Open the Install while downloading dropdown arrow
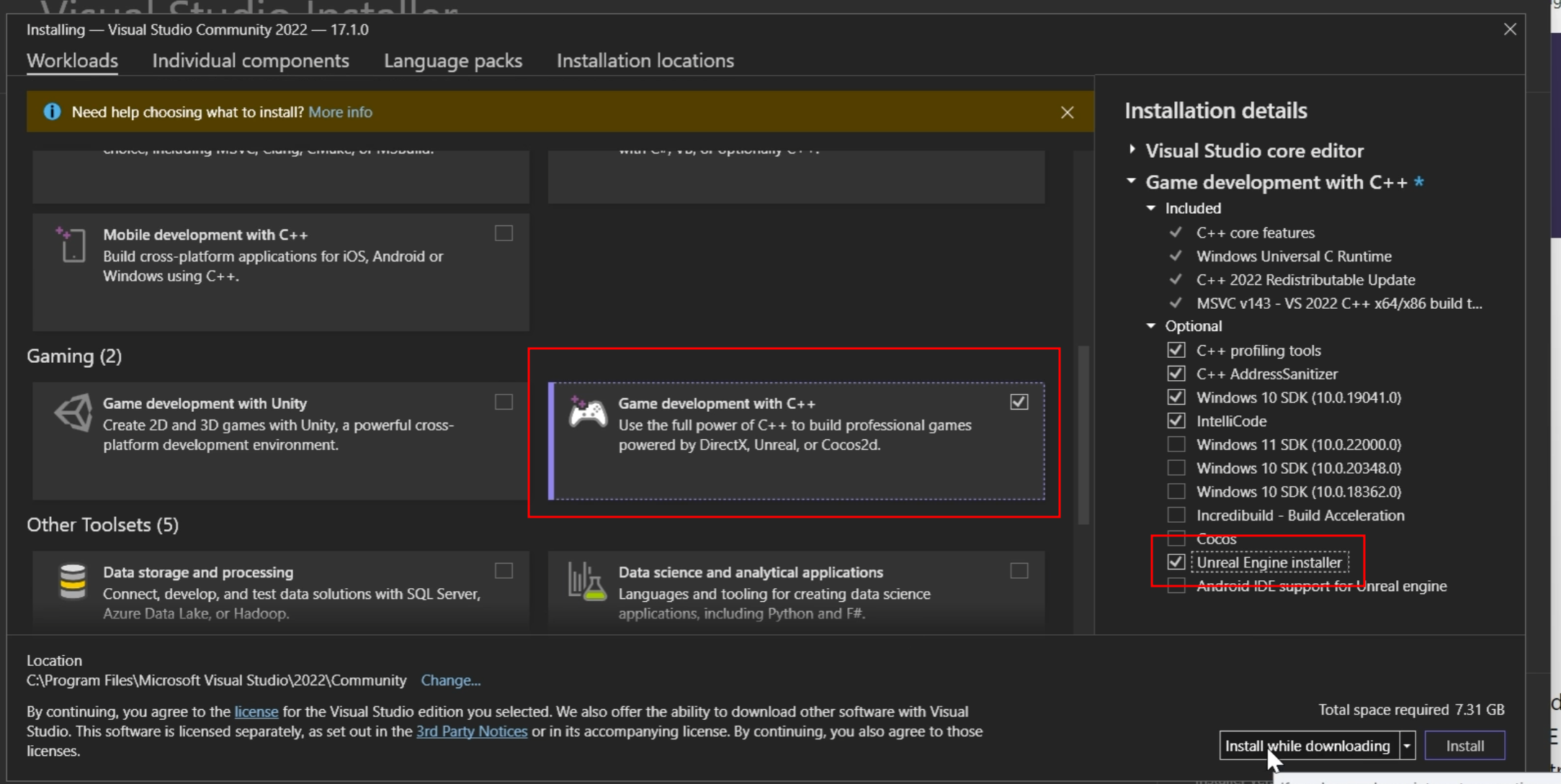This screenshot has height=784, width=1561. 1407,746
